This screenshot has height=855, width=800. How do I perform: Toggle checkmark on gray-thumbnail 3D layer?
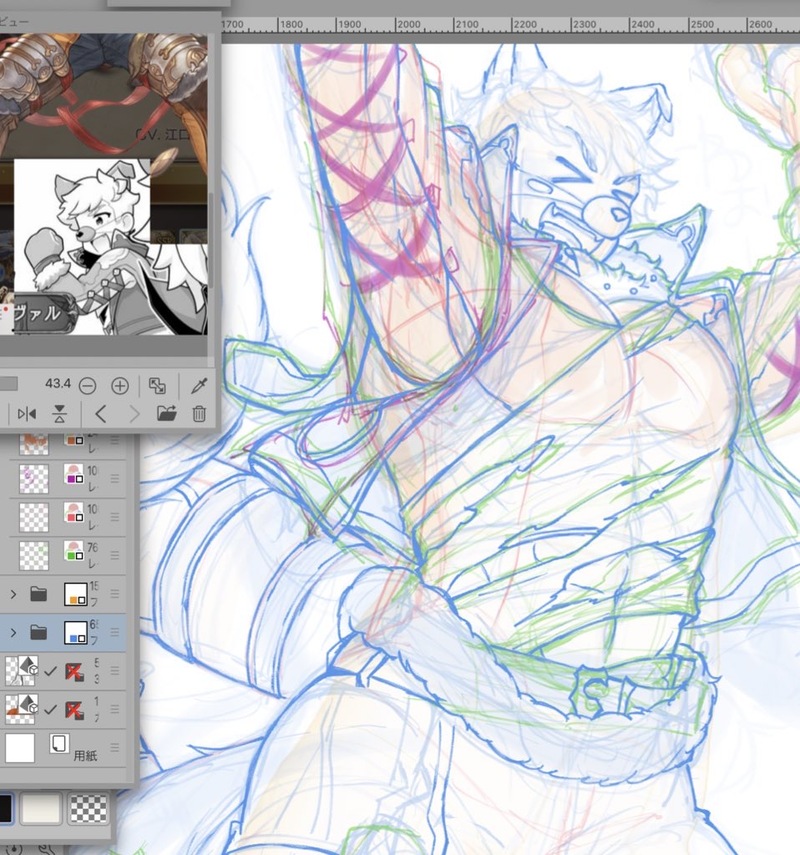click(50, 671)
